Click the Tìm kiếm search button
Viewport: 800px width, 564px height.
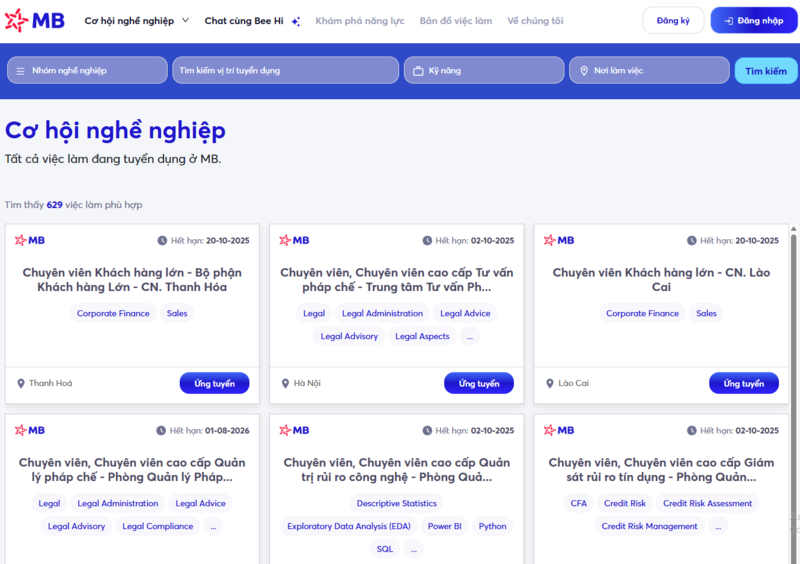765,71
